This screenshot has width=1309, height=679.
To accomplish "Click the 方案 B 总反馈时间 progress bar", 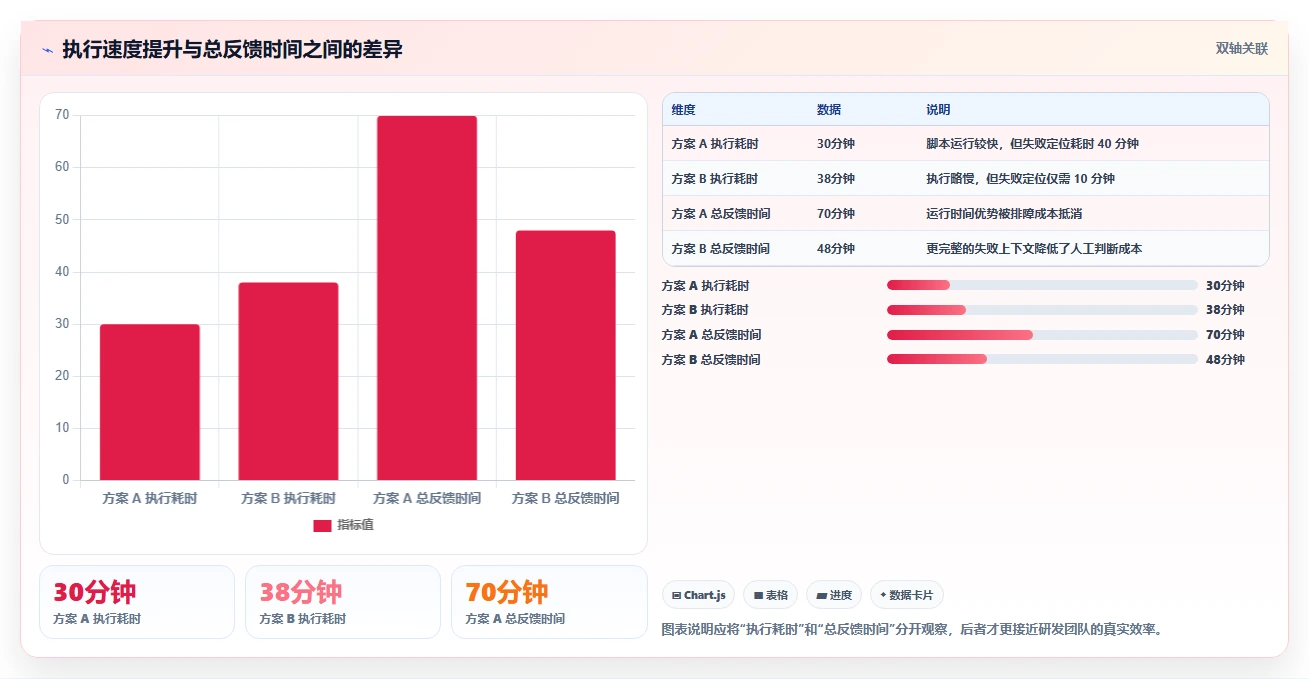I will tap(1042, 360).
